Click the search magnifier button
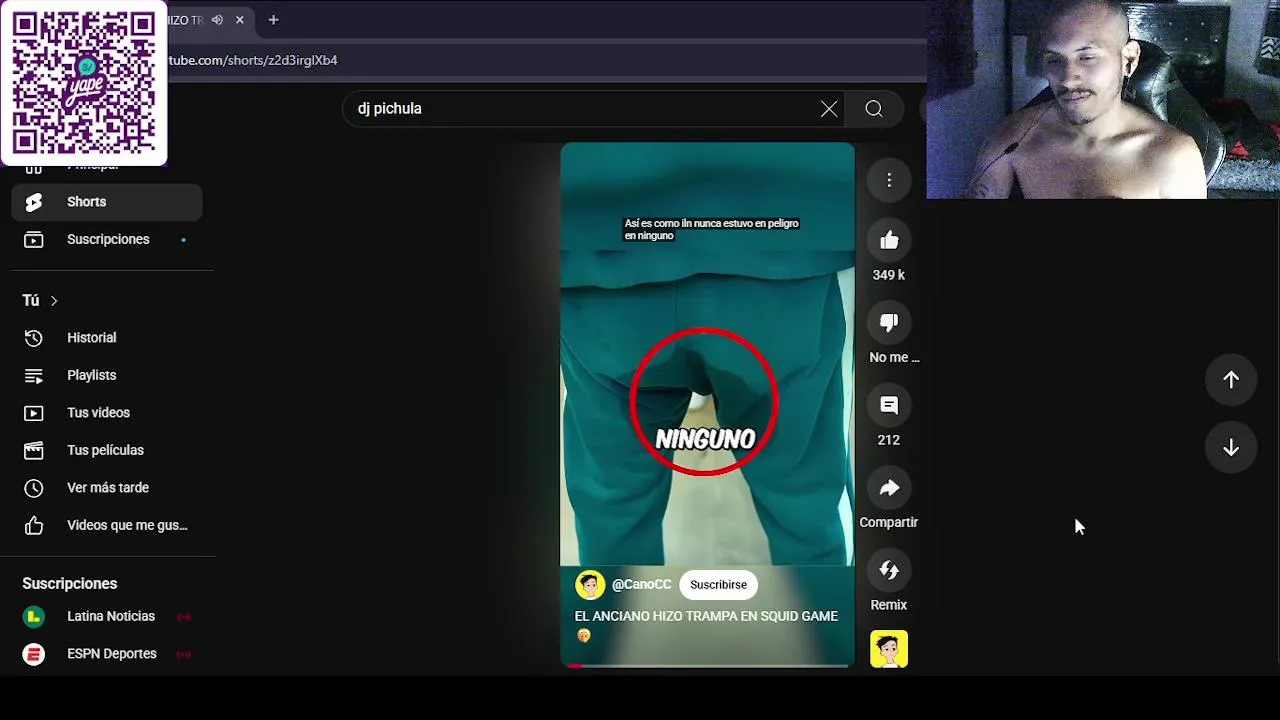Viewport: 1280px width, 720px height. [x=874, y=109]
